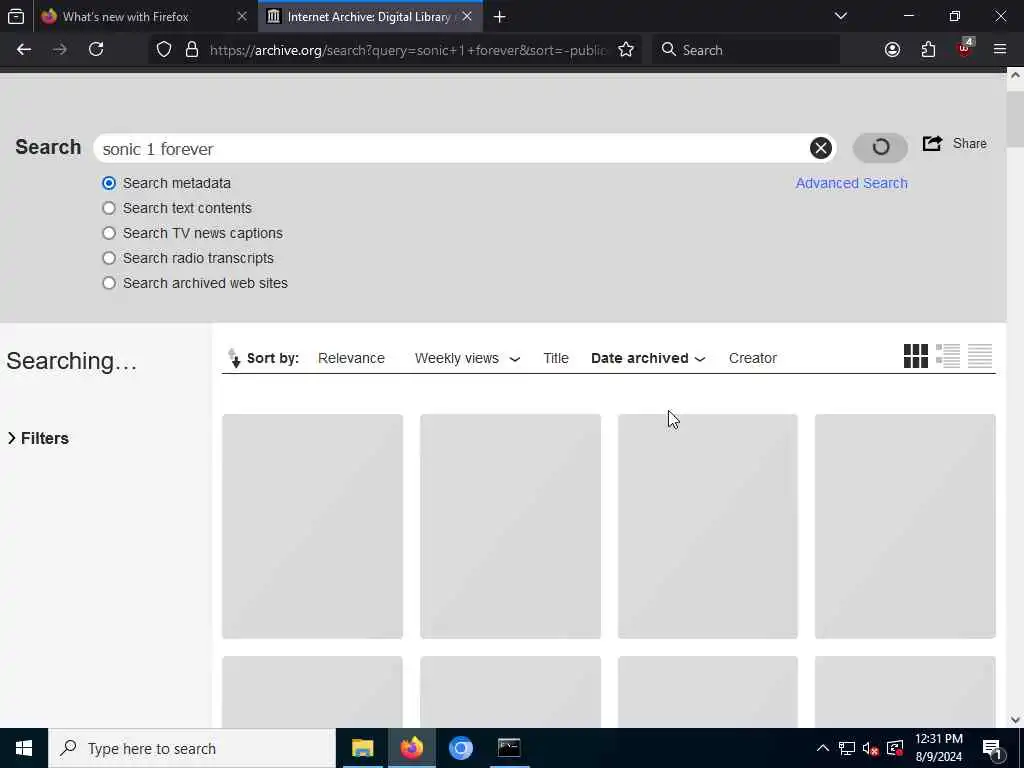The width and height of the screenshot is (1024, 768).
Task: Open the notification center icon
Action: [992, 748]
